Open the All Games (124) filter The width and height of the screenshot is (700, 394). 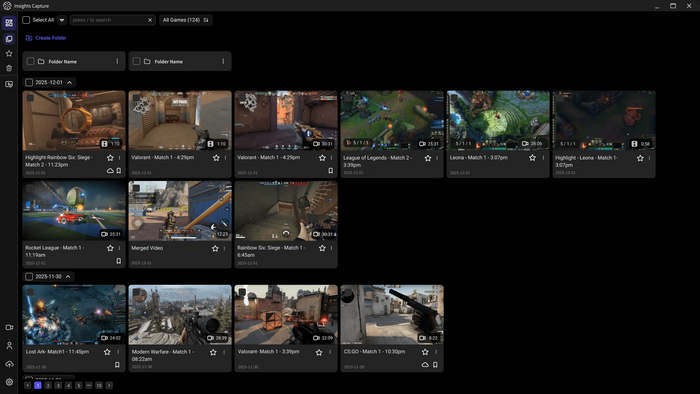coord(186,20)
